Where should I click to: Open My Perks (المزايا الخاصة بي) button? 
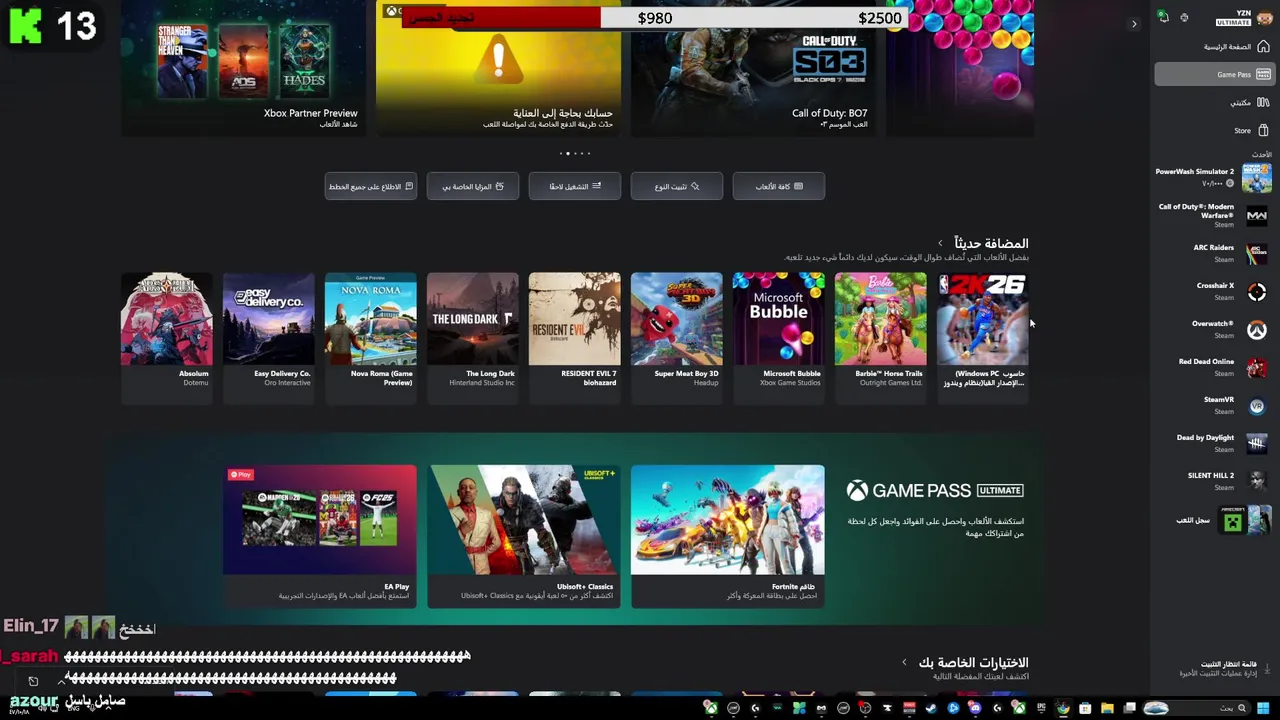point(472,186)
